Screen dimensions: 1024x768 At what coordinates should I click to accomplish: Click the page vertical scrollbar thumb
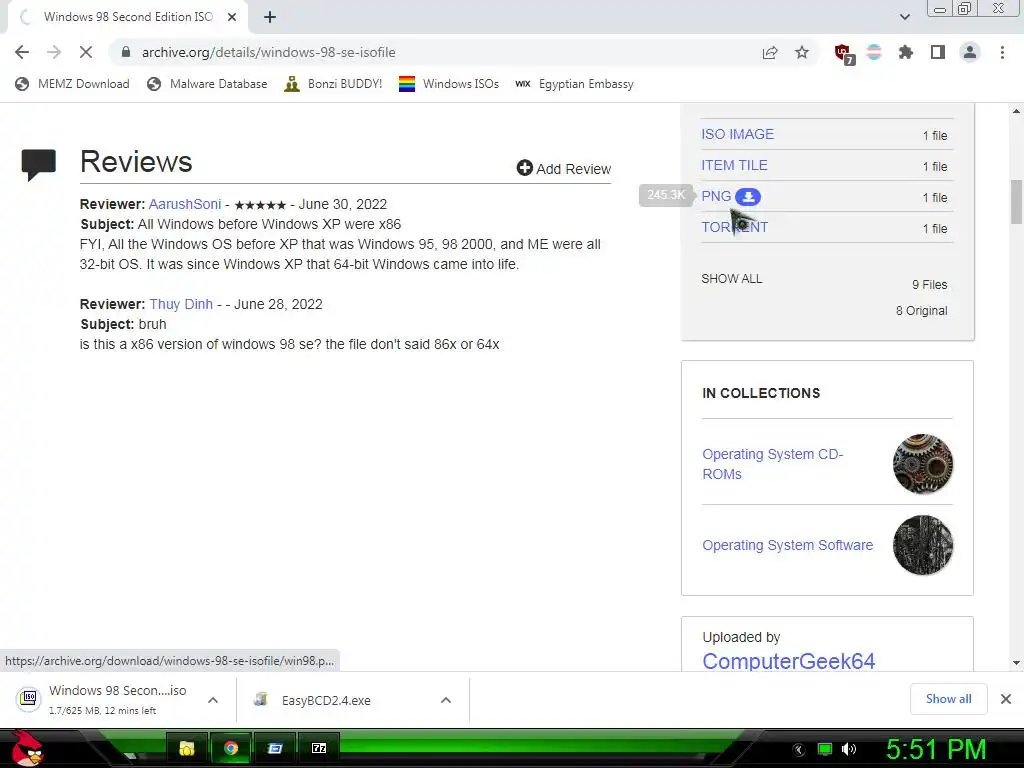pos(1016,202)
